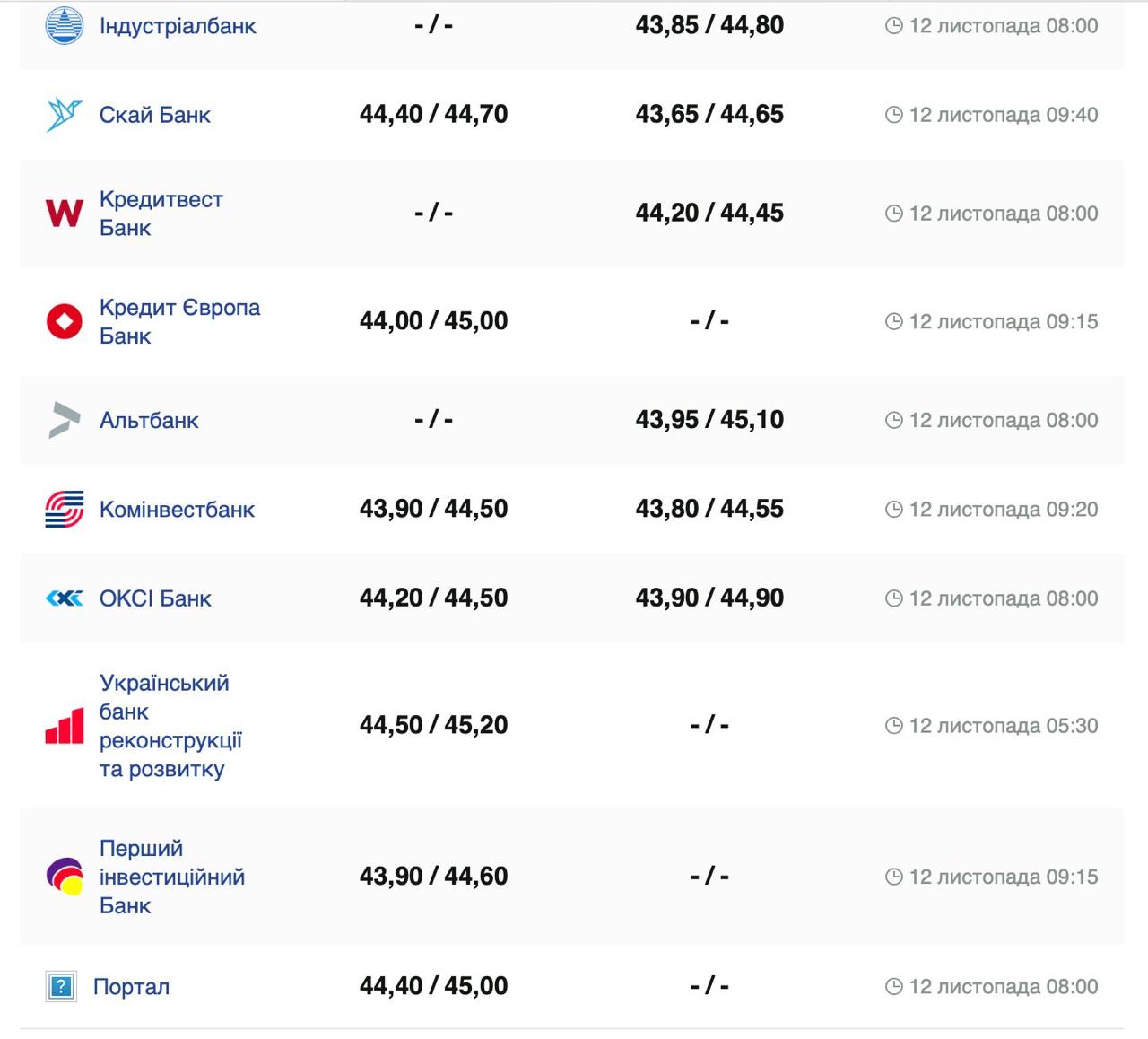Image resolution: width=1148 pixels, height=1039 pixels.
Task: Click the Індустріалбанк logo icon
Action: click(64, 25)
